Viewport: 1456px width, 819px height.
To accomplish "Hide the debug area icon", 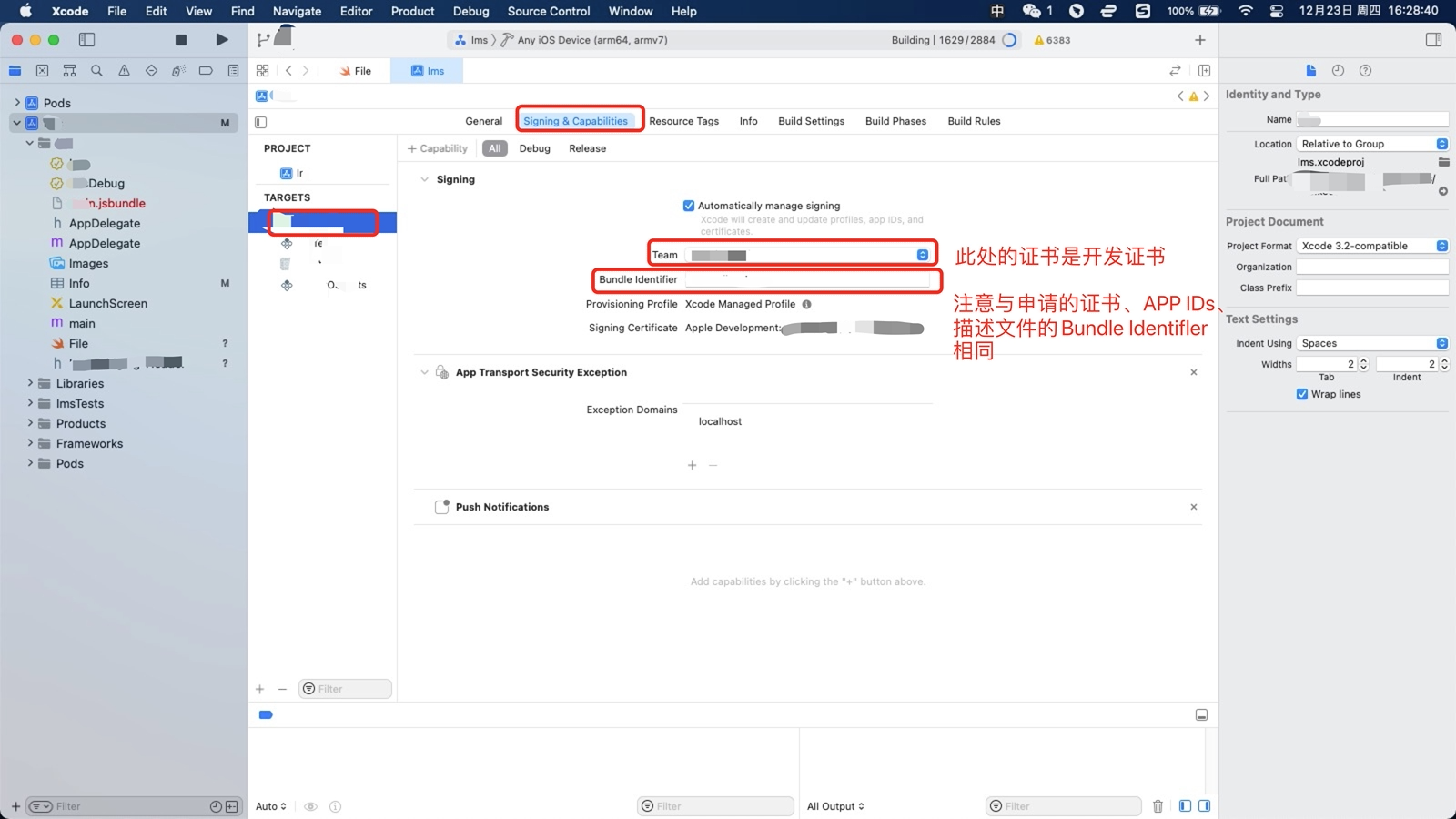I will coord(1201,714).
